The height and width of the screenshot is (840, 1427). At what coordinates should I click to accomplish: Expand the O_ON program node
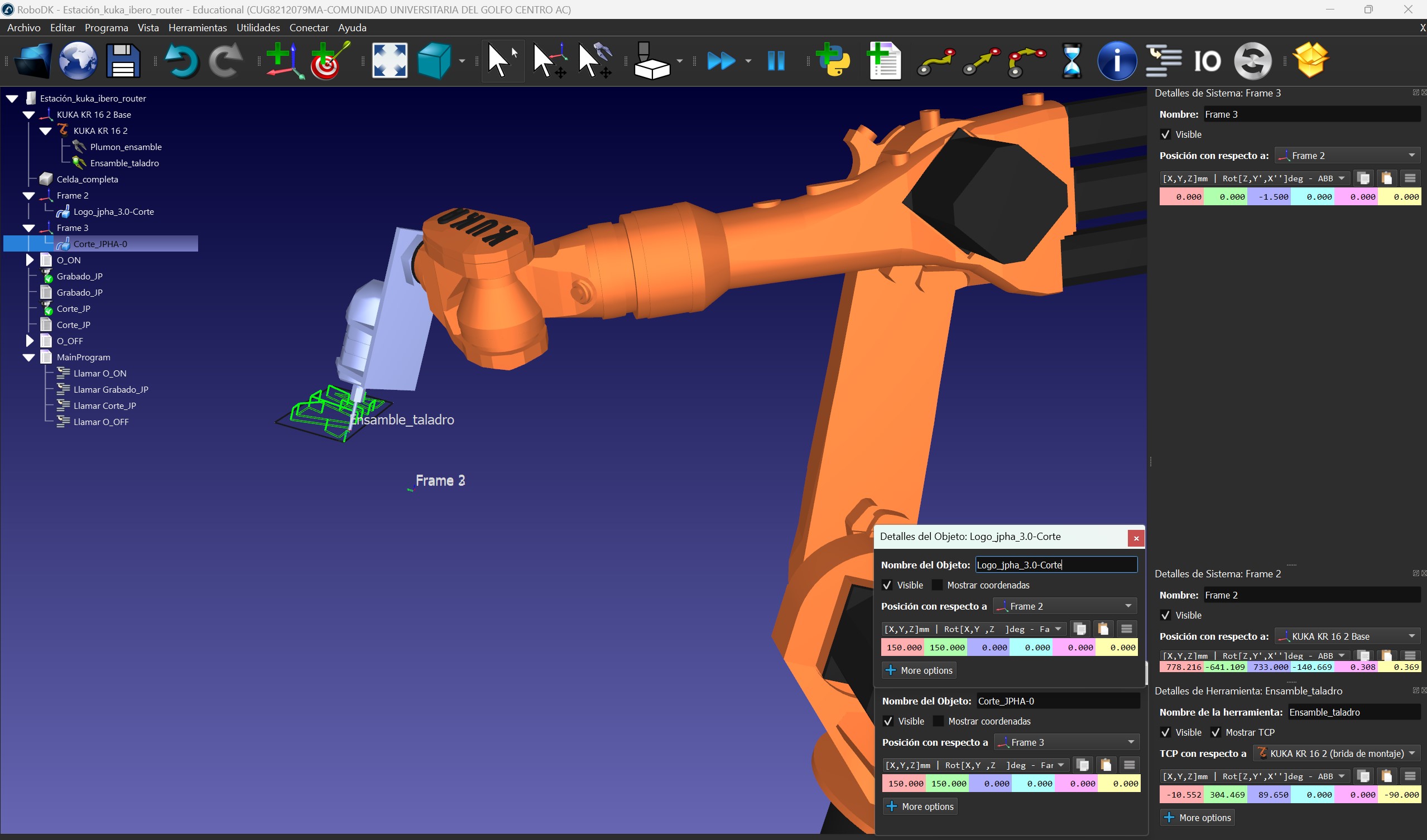(30, 260)
